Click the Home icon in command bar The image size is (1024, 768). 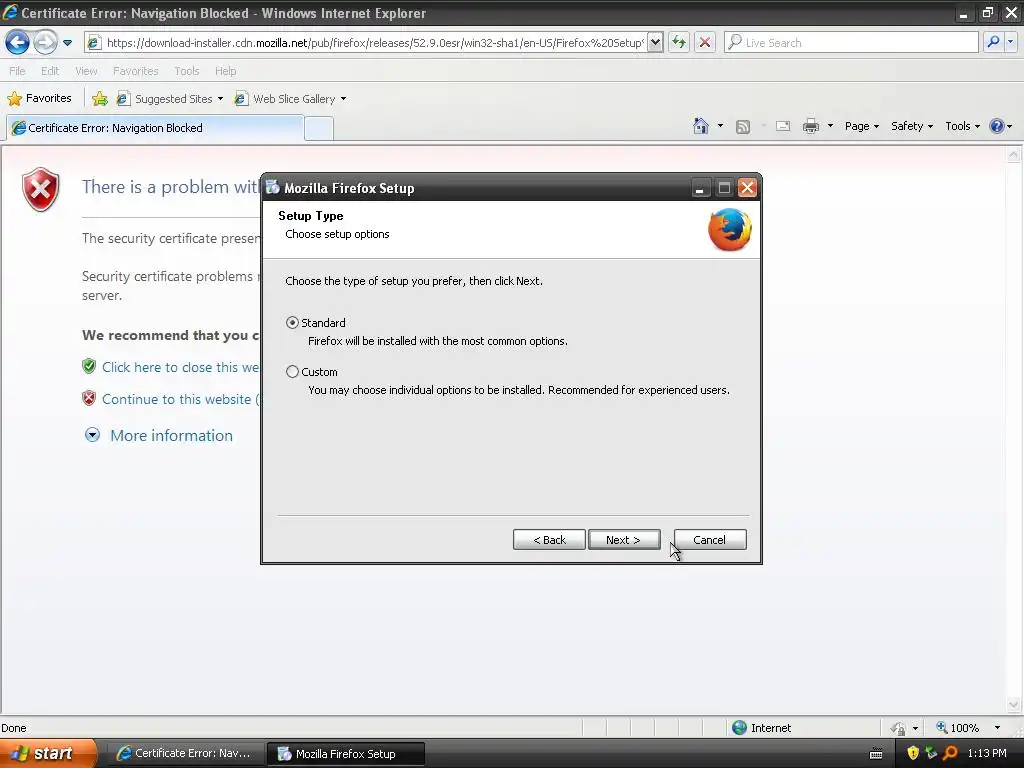(701, 126)
